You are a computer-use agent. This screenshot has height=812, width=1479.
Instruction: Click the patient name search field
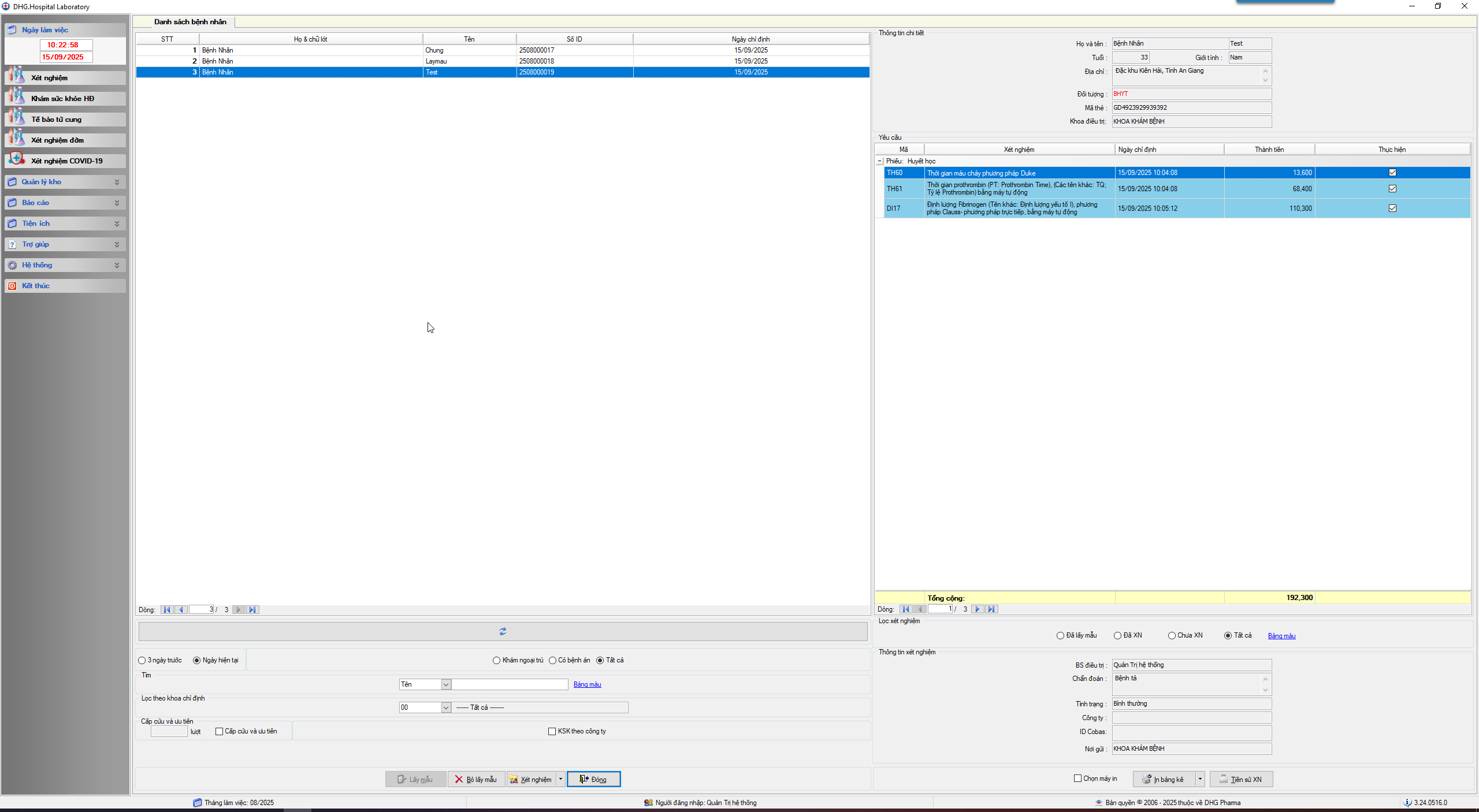pyautogui.click(x=510, y=684)
